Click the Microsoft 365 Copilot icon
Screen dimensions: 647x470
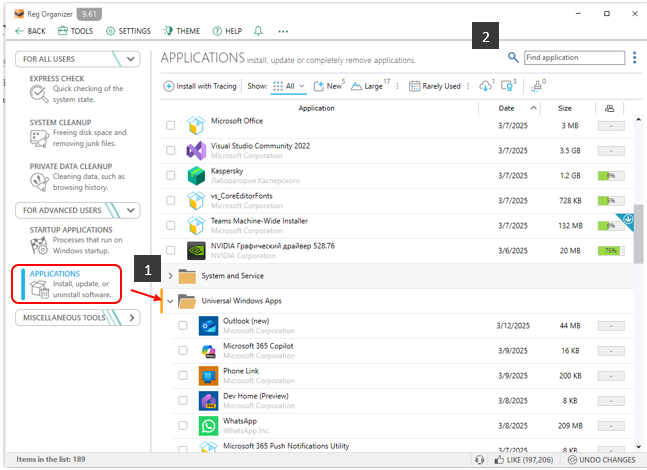(x=208, y=351)
